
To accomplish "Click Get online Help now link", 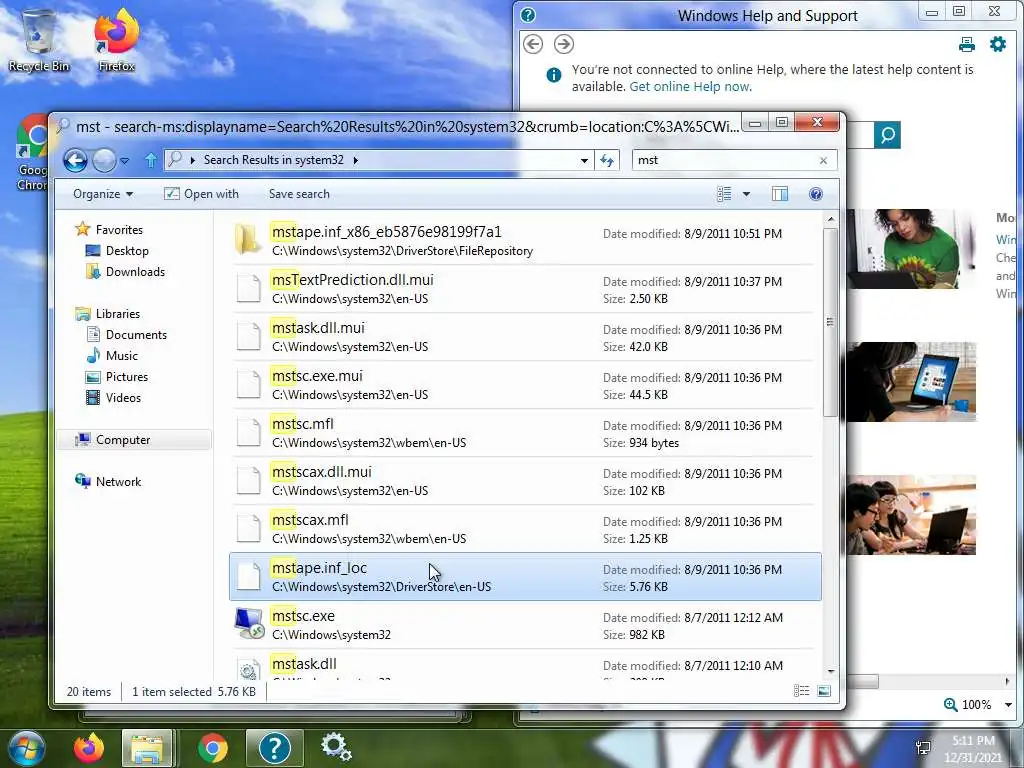I will coord(690,87).
